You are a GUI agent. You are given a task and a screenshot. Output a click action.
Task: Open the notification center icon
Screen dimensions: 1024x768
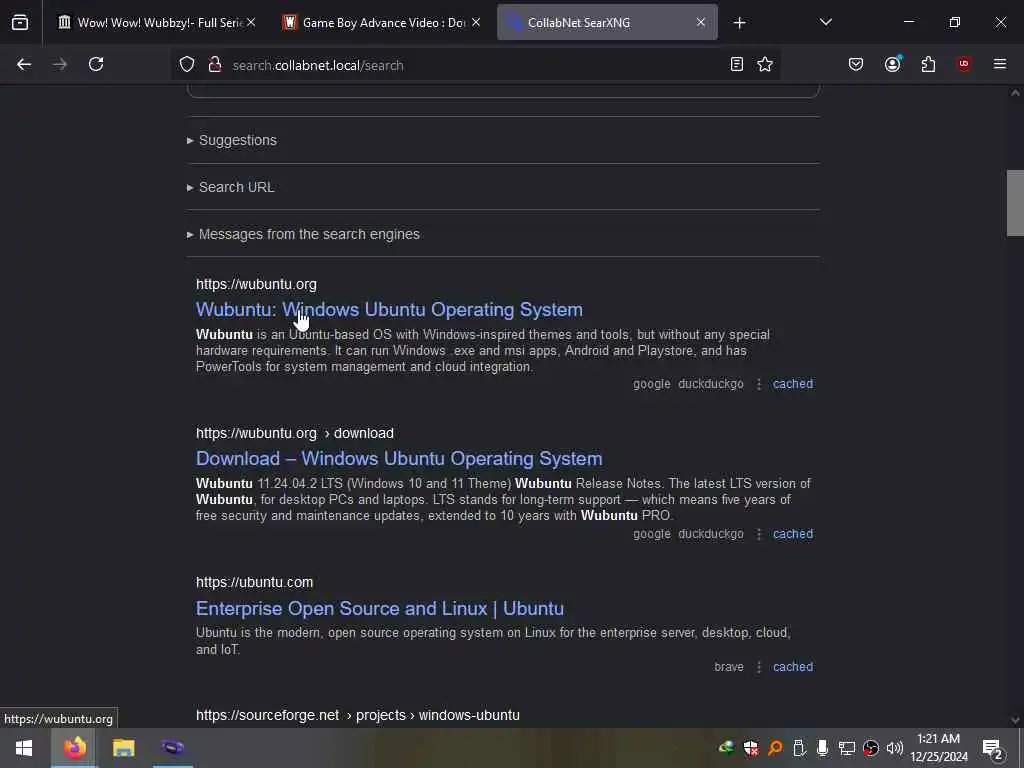click(993, 749)
